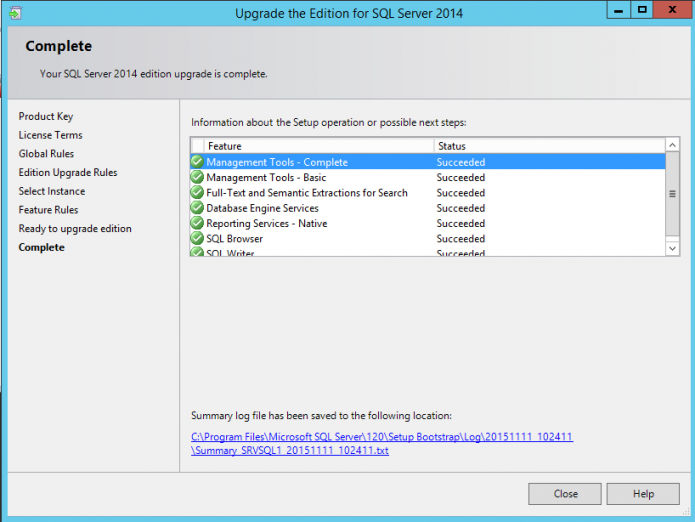Click scroll down arrow of feature list
Viewport: 695px width, 522px height.
click(x=672, y=249)
